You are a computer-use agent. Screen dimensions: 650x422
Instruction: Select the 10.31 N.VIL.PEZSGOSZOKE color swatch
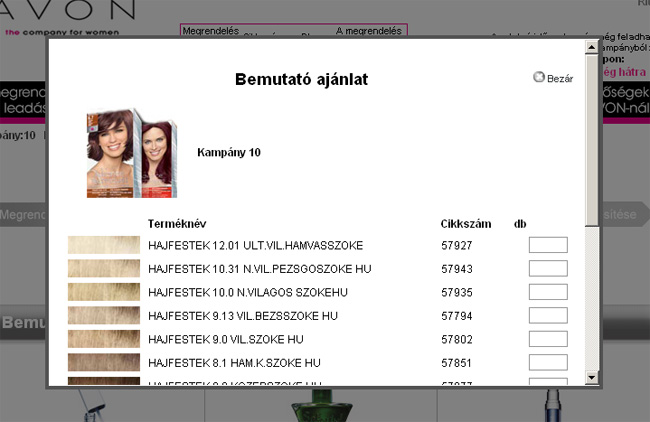[104, 269]
